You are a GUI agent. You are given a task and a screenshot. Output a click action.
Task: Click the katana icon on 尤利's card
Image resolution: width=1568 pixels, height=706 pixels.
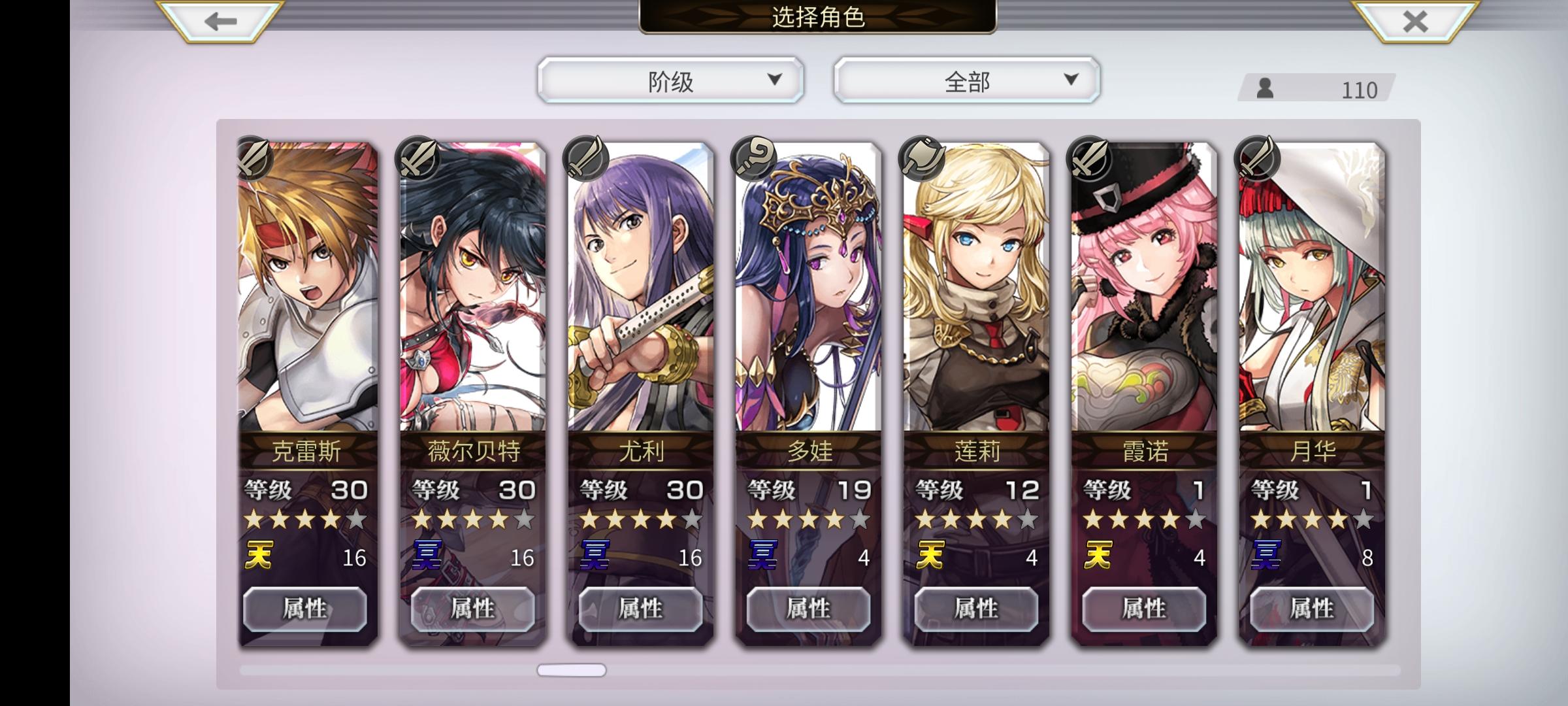click(585, 159)
